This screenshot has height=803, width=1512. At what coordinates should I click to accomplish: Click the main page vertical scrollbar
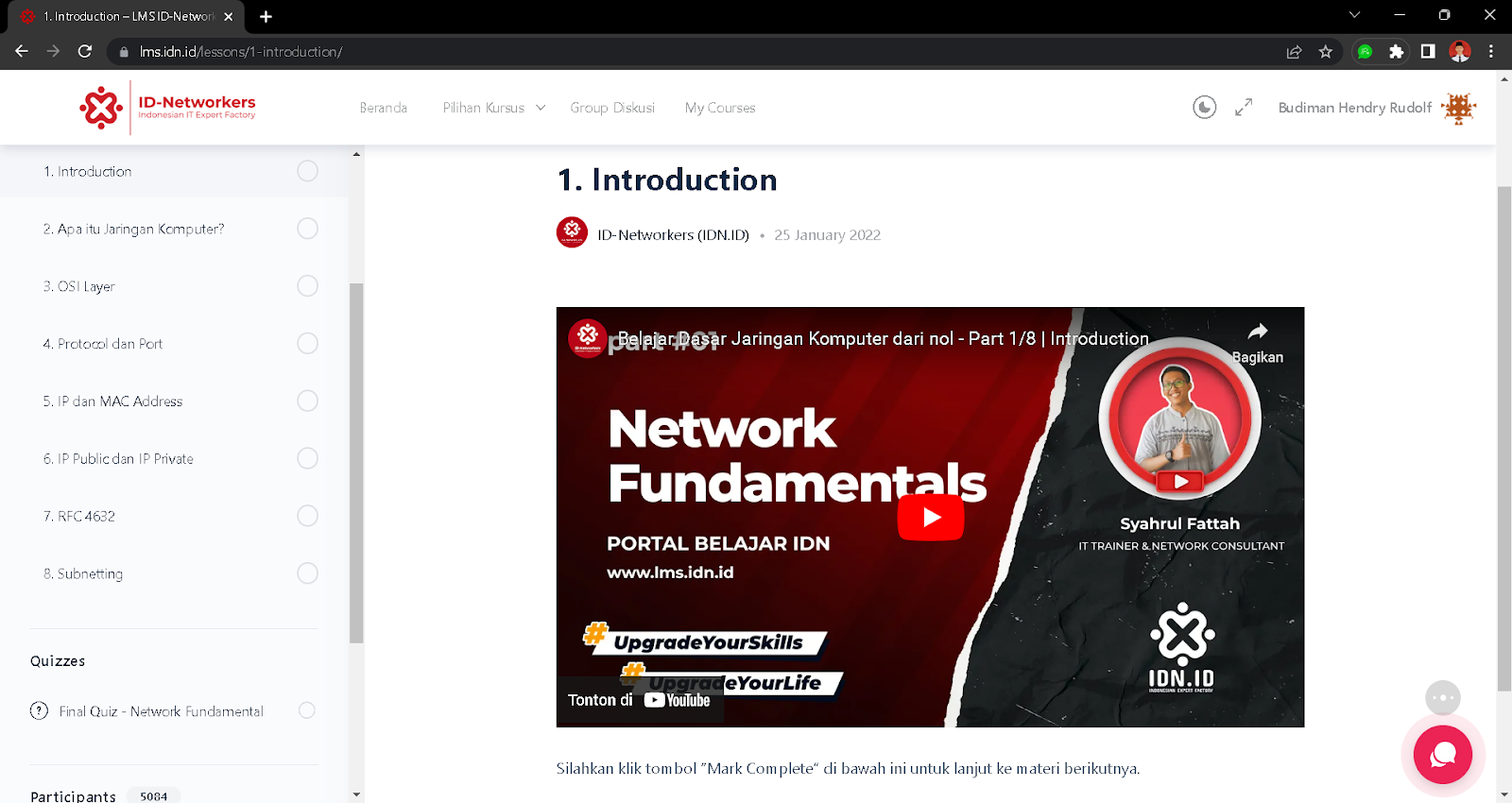1504,439
